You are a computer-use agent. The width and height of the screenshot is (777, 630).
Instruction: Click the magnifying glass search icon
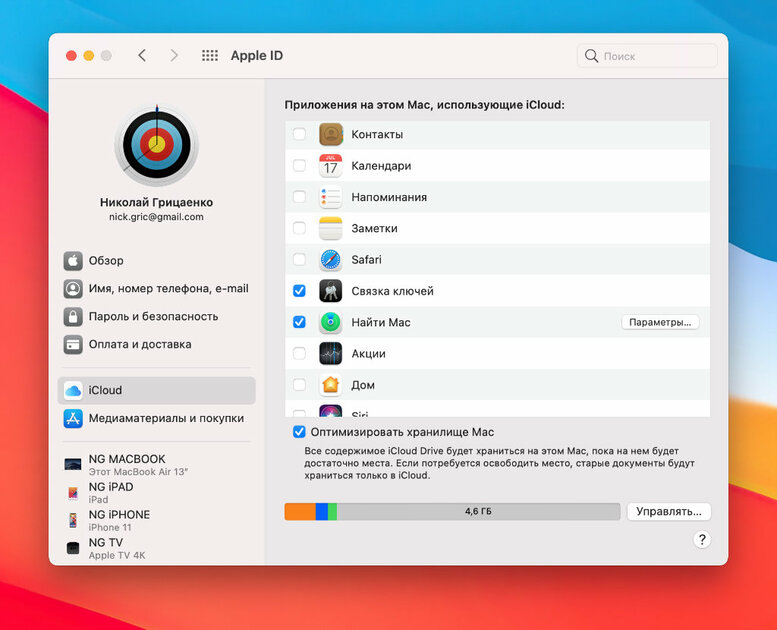coord(591,56)
